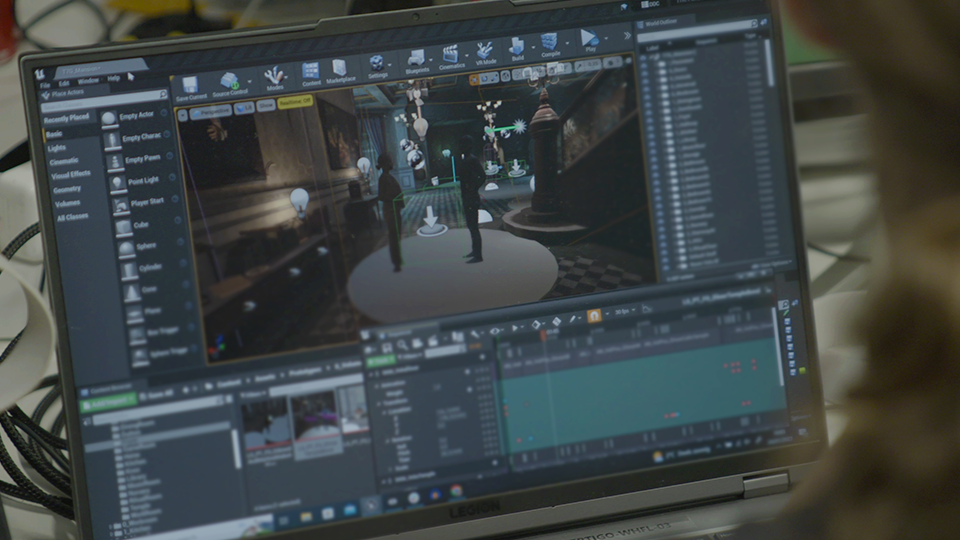
Task: Open the Cinematics dropdown arrow
Action: click(x=467, y=55)
